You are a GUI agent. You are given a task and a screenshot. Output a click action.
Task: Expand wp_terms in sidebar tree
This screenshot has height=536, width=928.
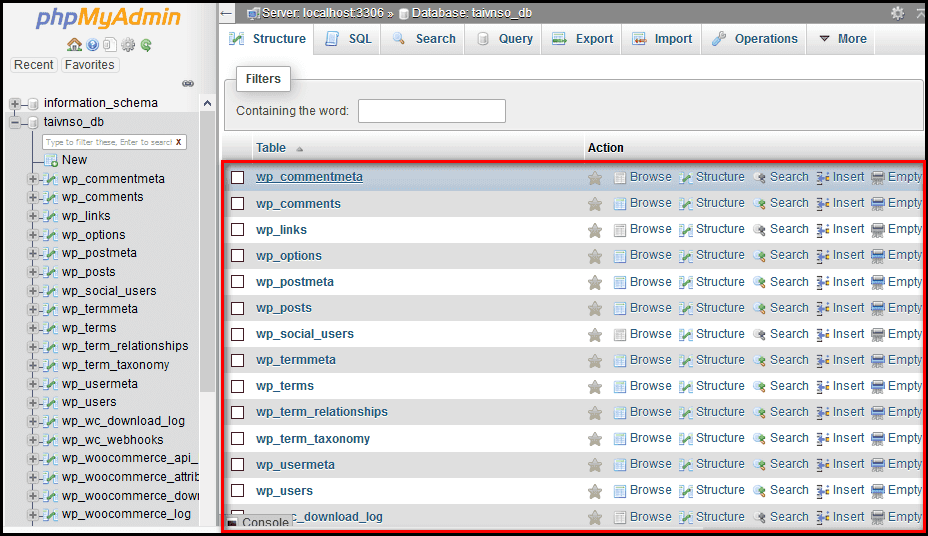tap(33, 328)
